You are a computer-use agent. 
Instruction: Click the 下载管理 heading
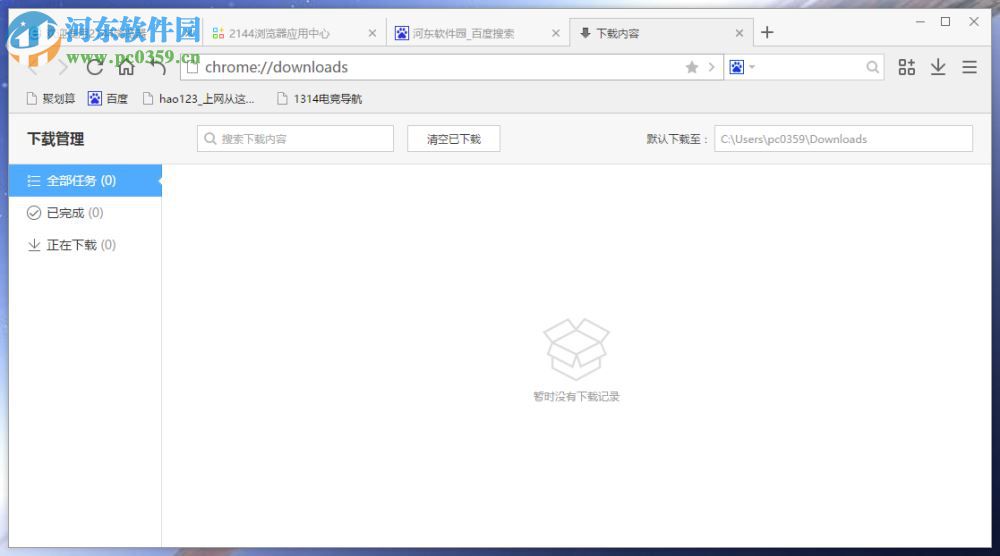click(55, 139)
